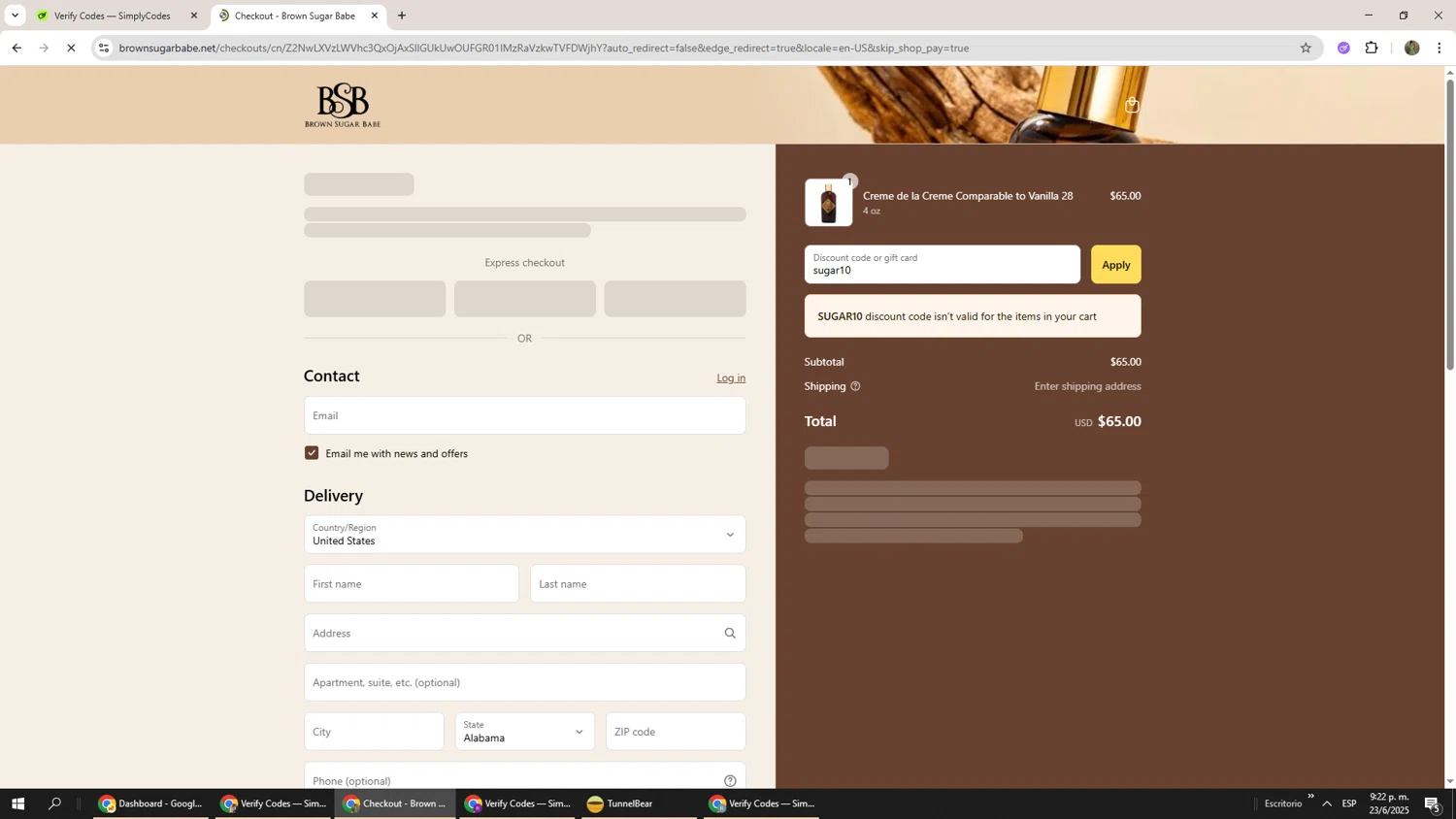Screen dimensions: 1456x819
Task: Click the Last name field
Action: (638, 584)
